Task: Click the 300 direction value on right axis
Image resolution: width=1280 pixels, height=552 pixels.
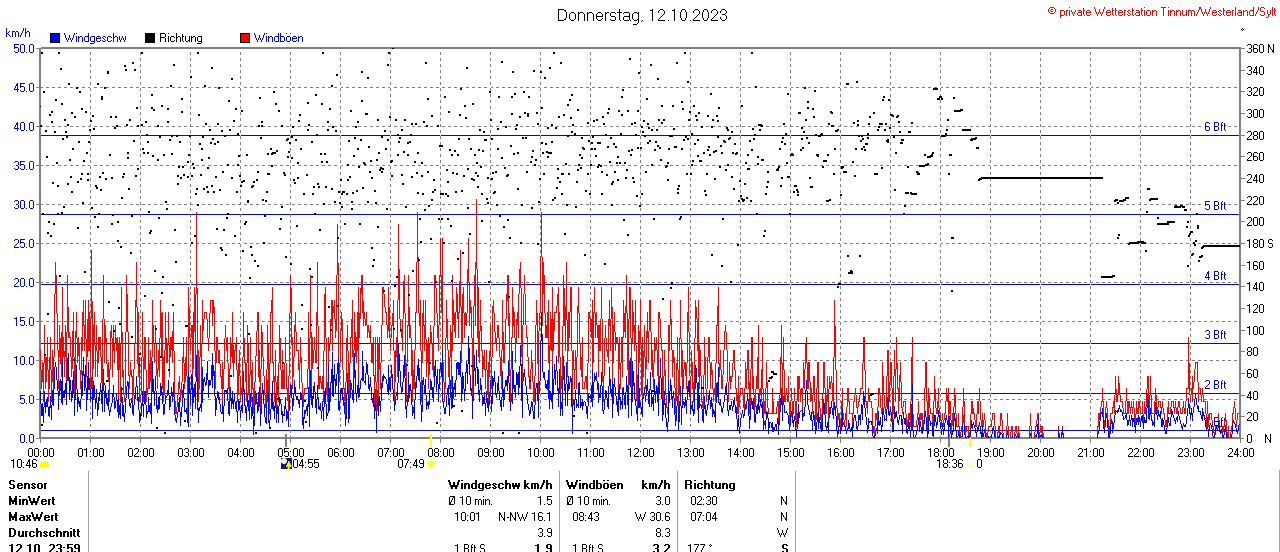Action: 1254,114
